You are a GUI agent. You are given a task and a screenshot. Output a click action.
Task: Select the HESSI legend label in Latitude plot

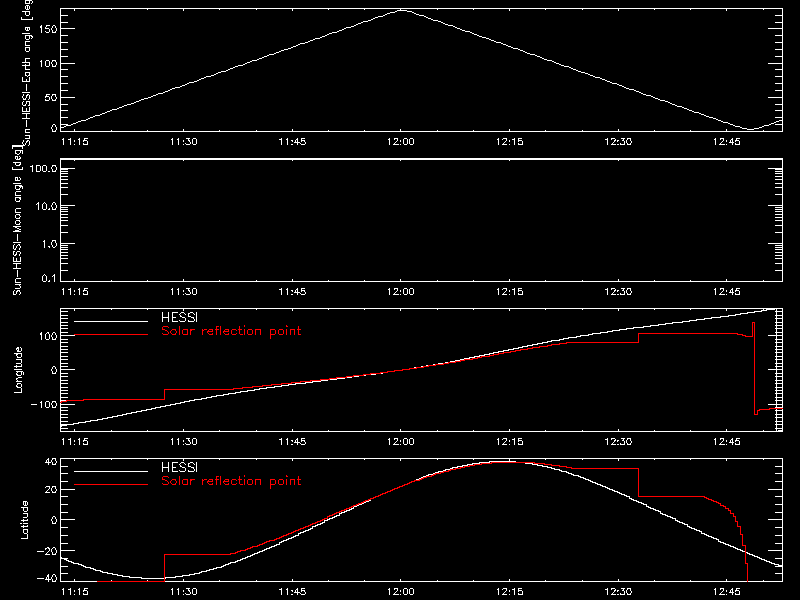[x=179, y=467]
